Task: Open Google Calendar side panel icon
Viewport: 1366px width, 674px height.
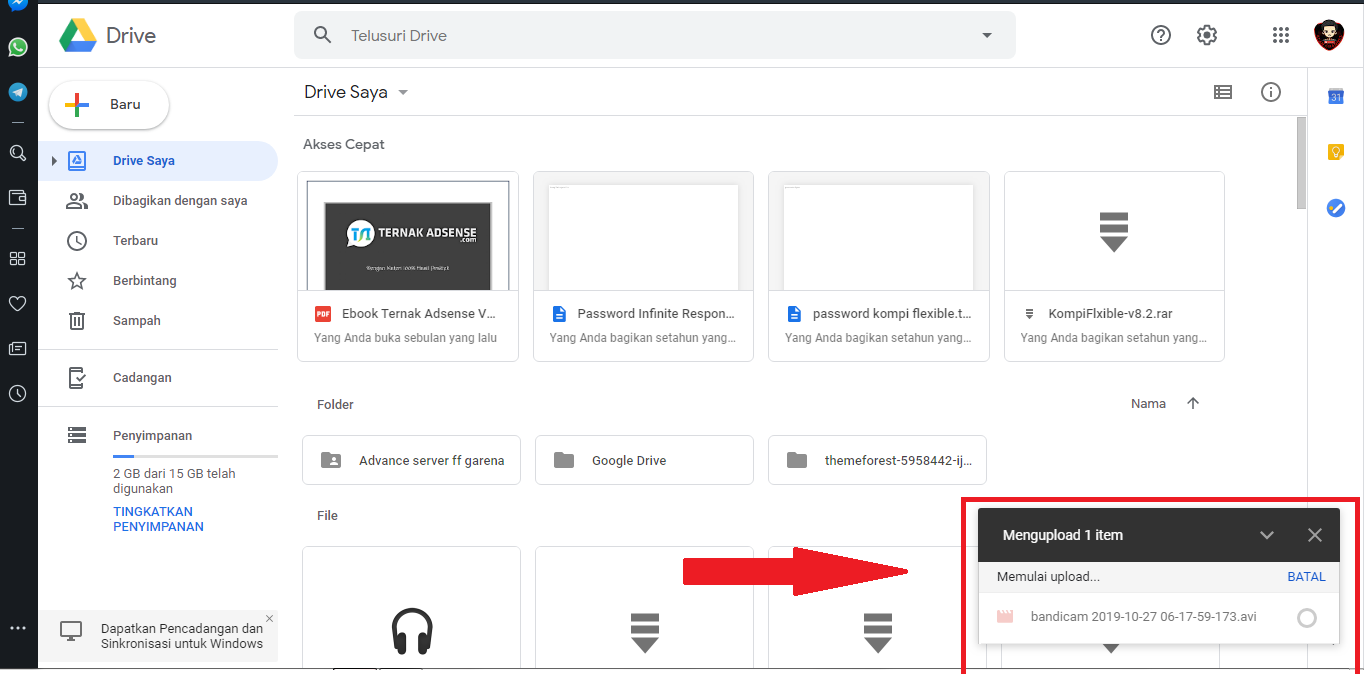Action: point(1335,96)
